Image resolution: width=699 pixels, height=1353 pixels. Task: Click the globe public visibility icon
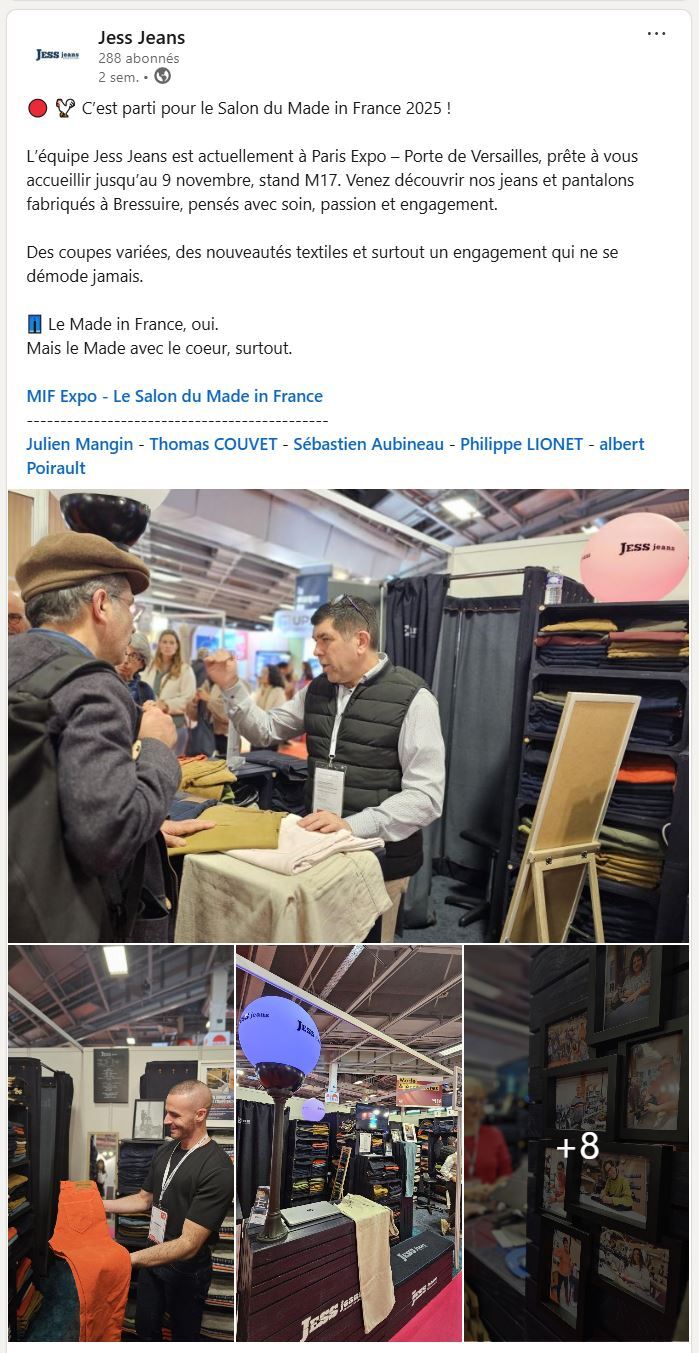tap(162, 76)
